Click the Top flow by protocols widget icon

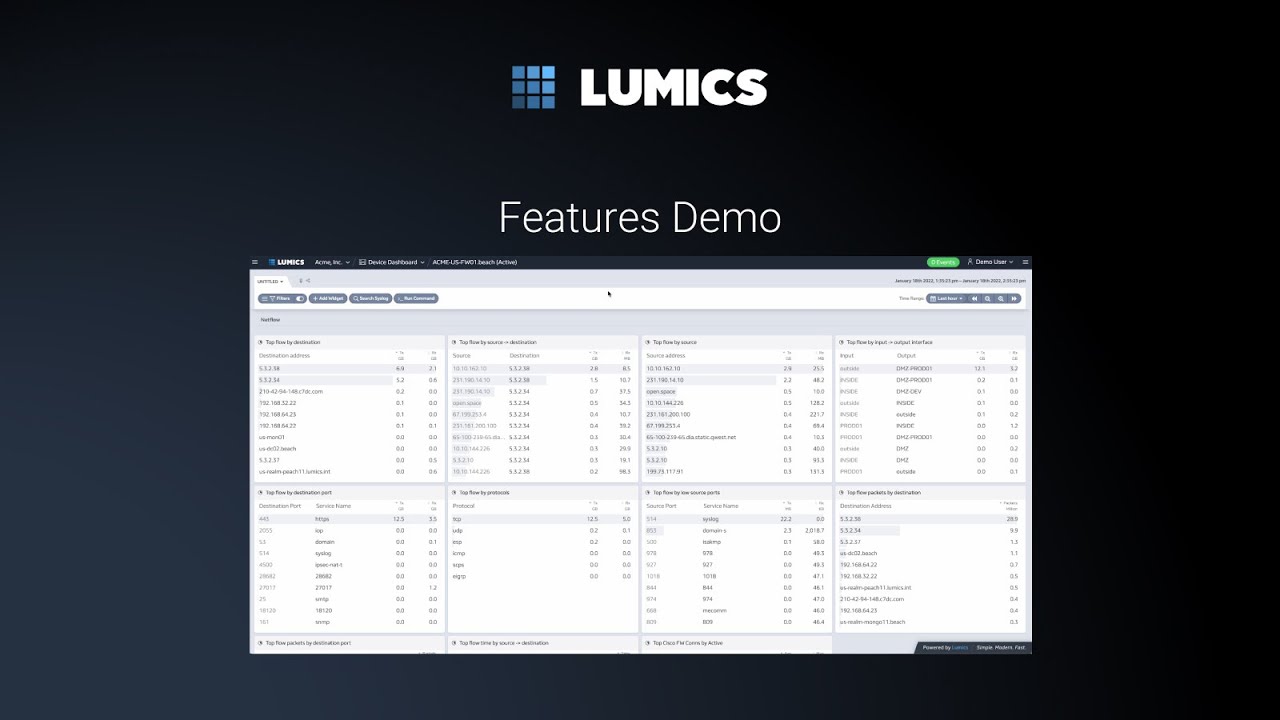click(455, 492)
